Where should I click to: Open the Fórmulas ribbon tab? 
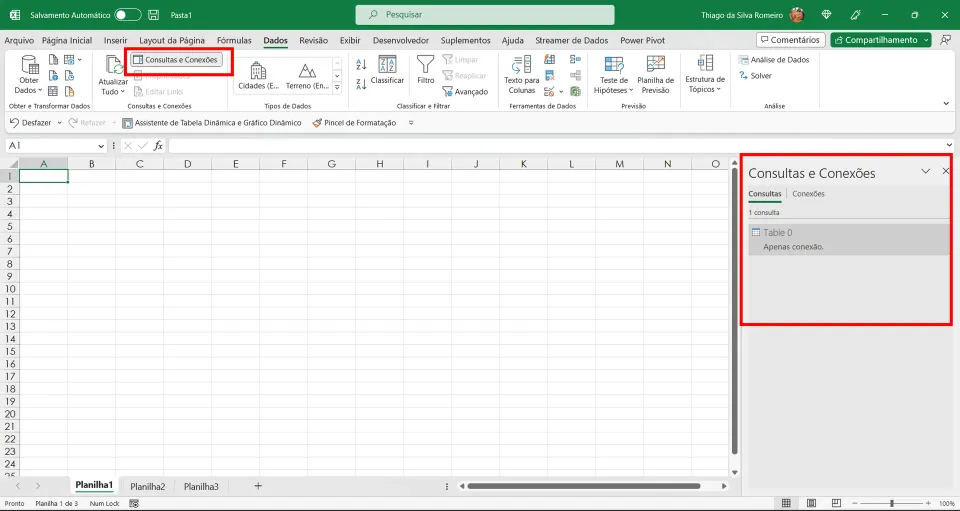234,40
